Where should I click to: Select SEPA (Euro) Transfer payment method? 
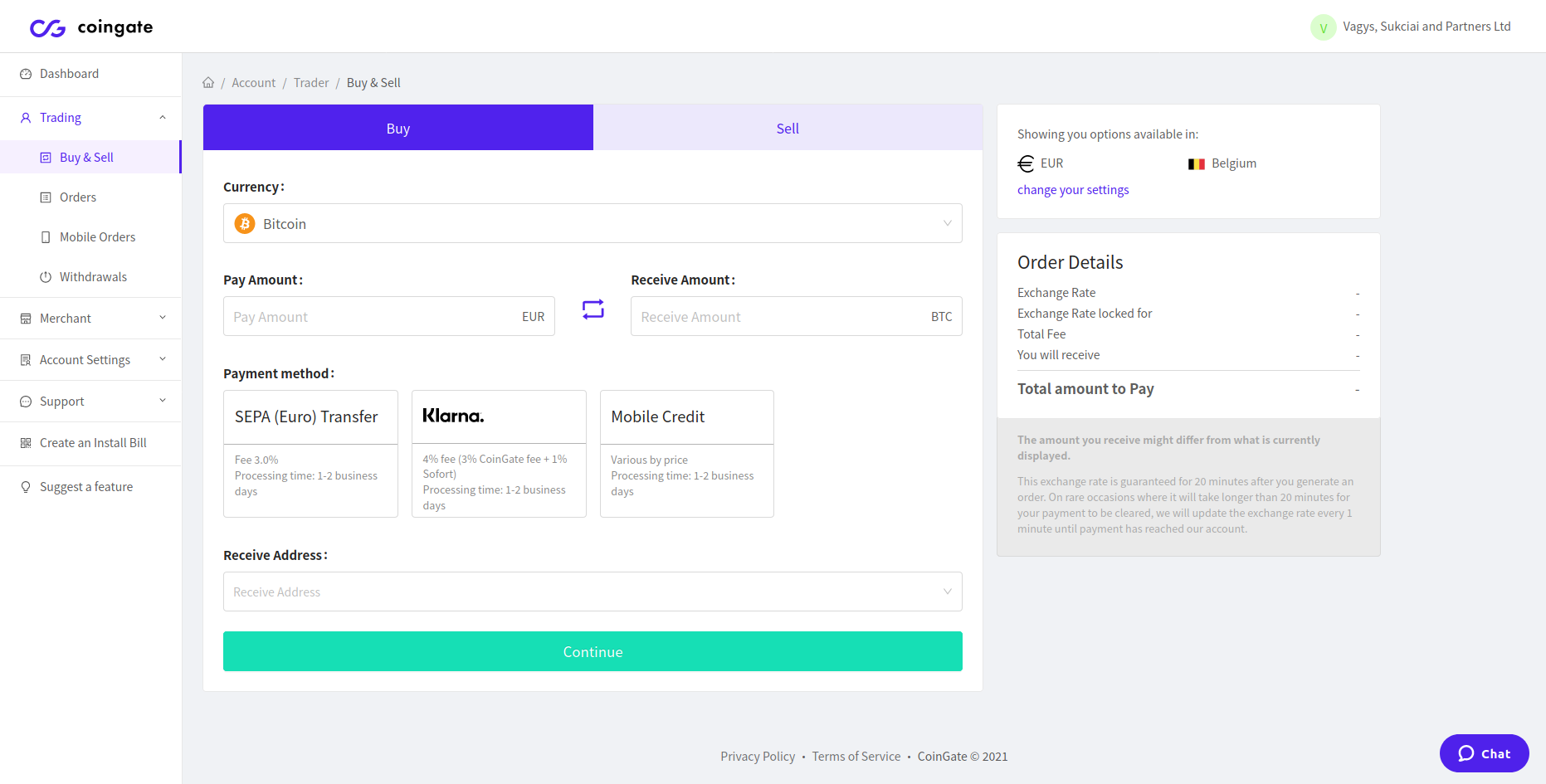pyautogui.click(x=310, y=454)
